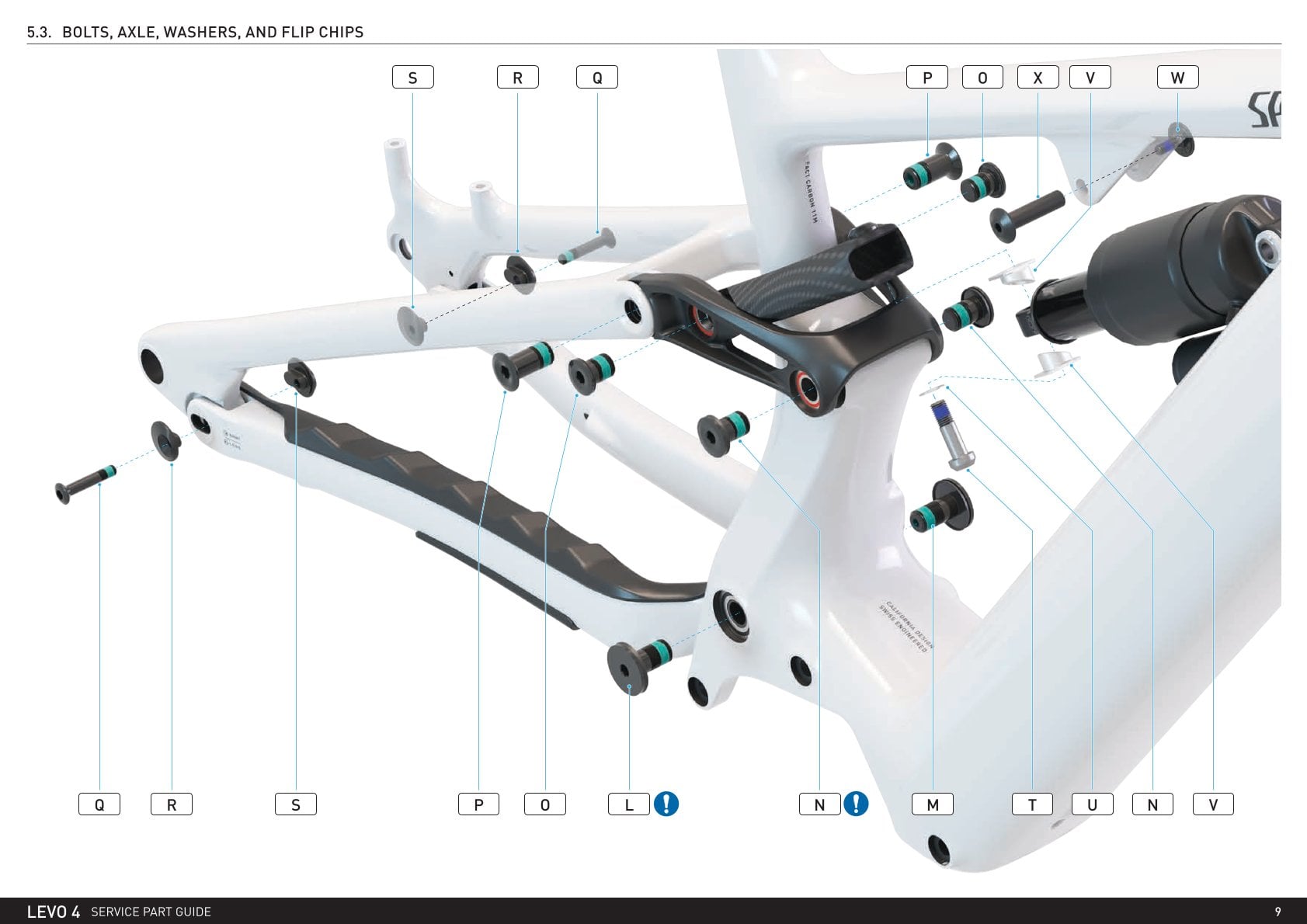Click the U label box
Viewport: 1307px width, 924px height.
point(1093,804)
